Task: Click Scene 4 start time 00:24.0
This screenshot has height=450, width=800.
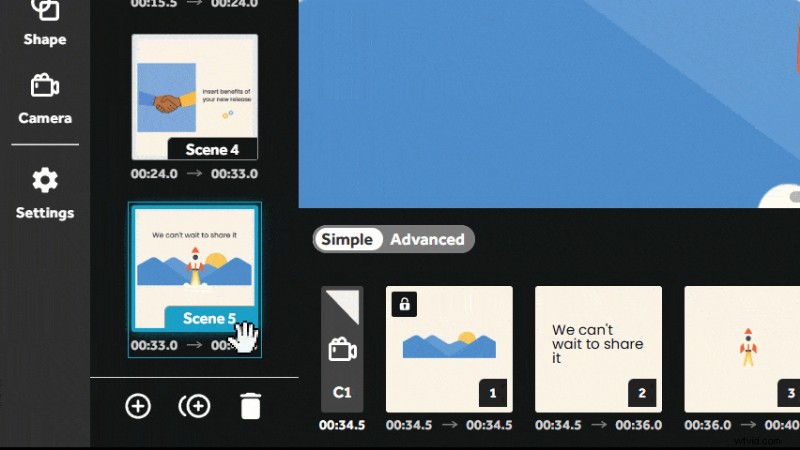Action: tap(154, 174)
